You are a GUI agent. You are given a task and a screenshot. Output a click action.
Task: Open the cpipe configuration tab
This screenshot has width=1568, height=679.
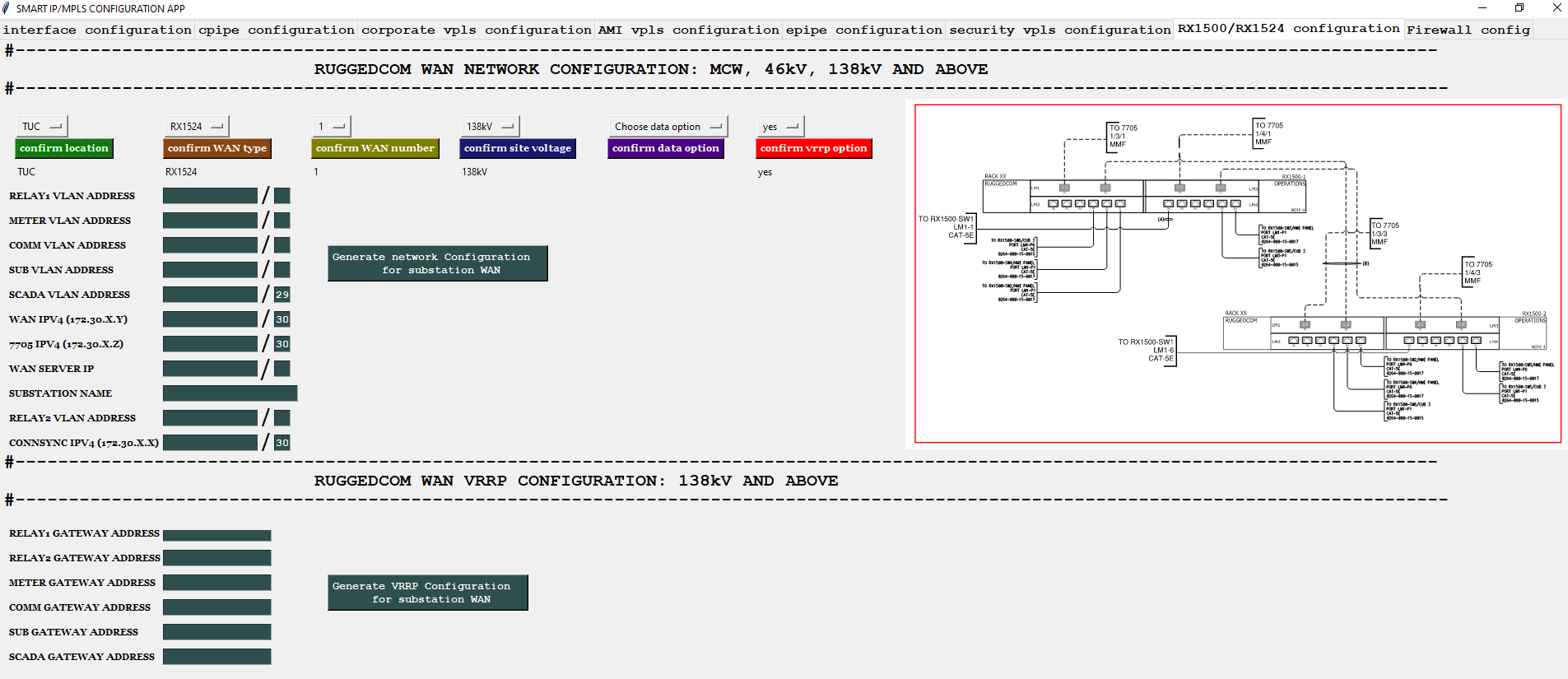(277, 30)
